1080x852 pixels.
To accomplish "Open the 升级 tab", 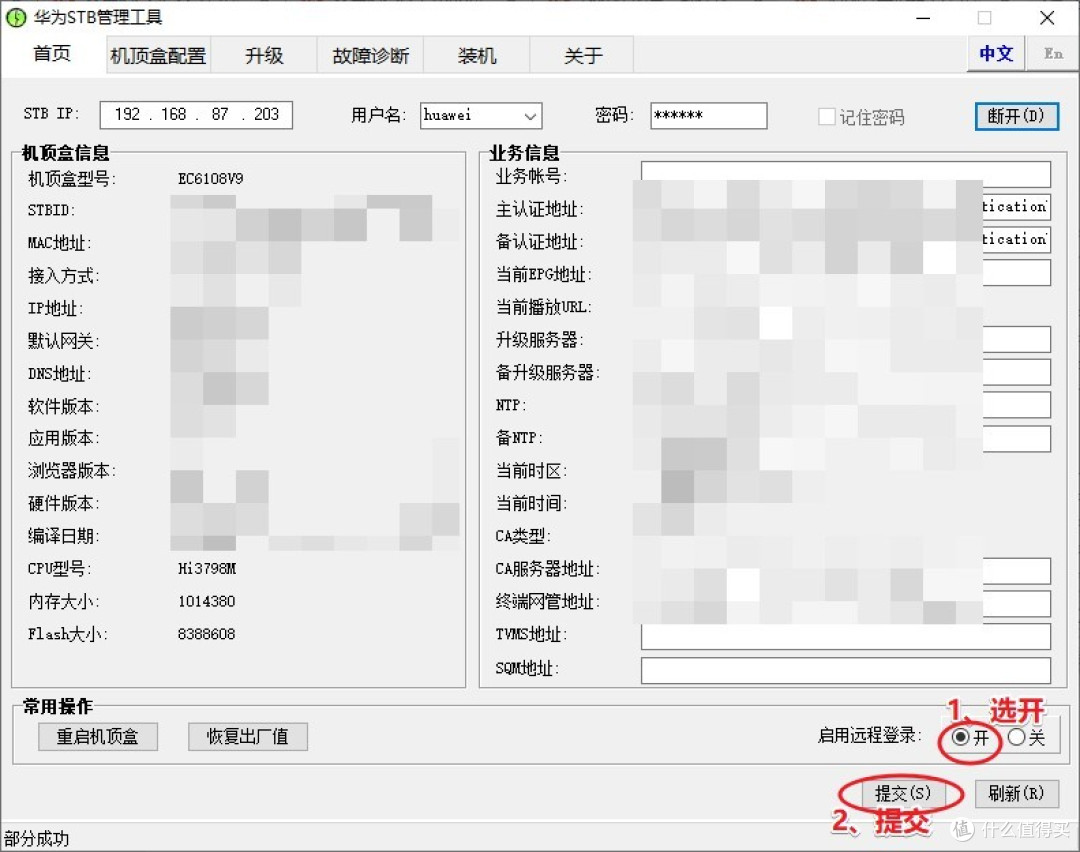I will coord(264,56).
